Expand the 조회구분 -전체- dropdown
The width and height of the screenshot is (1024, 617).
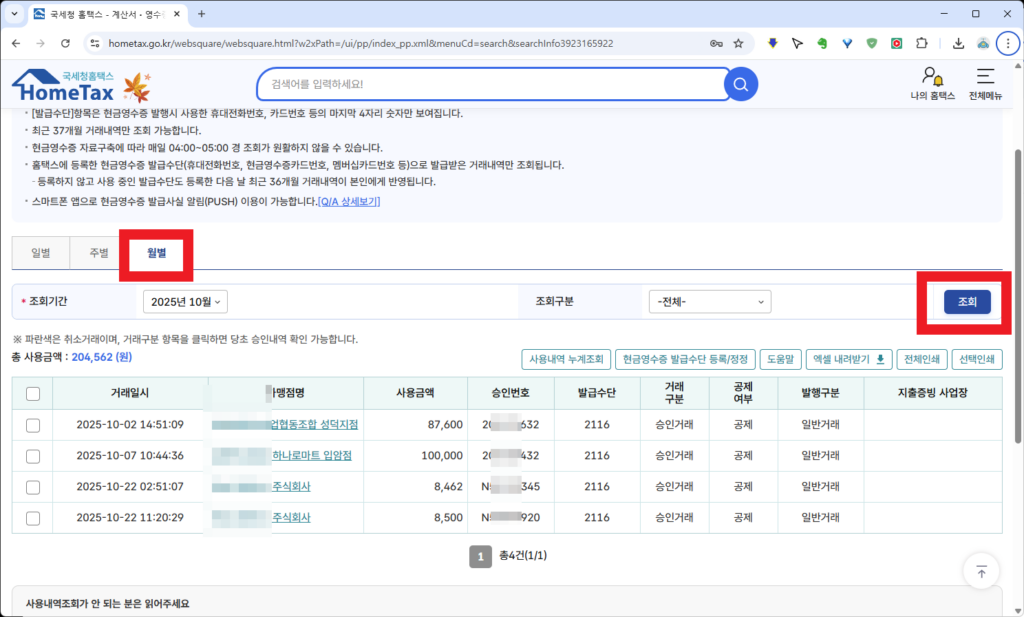[x=709, y=302]
